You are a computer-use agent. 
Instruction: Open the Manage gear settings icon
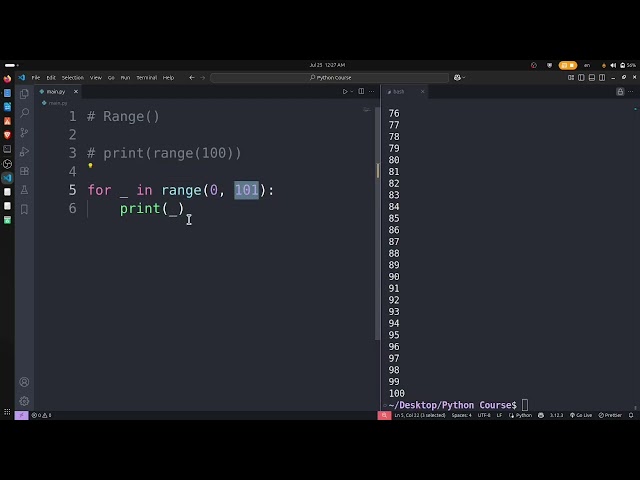tap(24, 401)
